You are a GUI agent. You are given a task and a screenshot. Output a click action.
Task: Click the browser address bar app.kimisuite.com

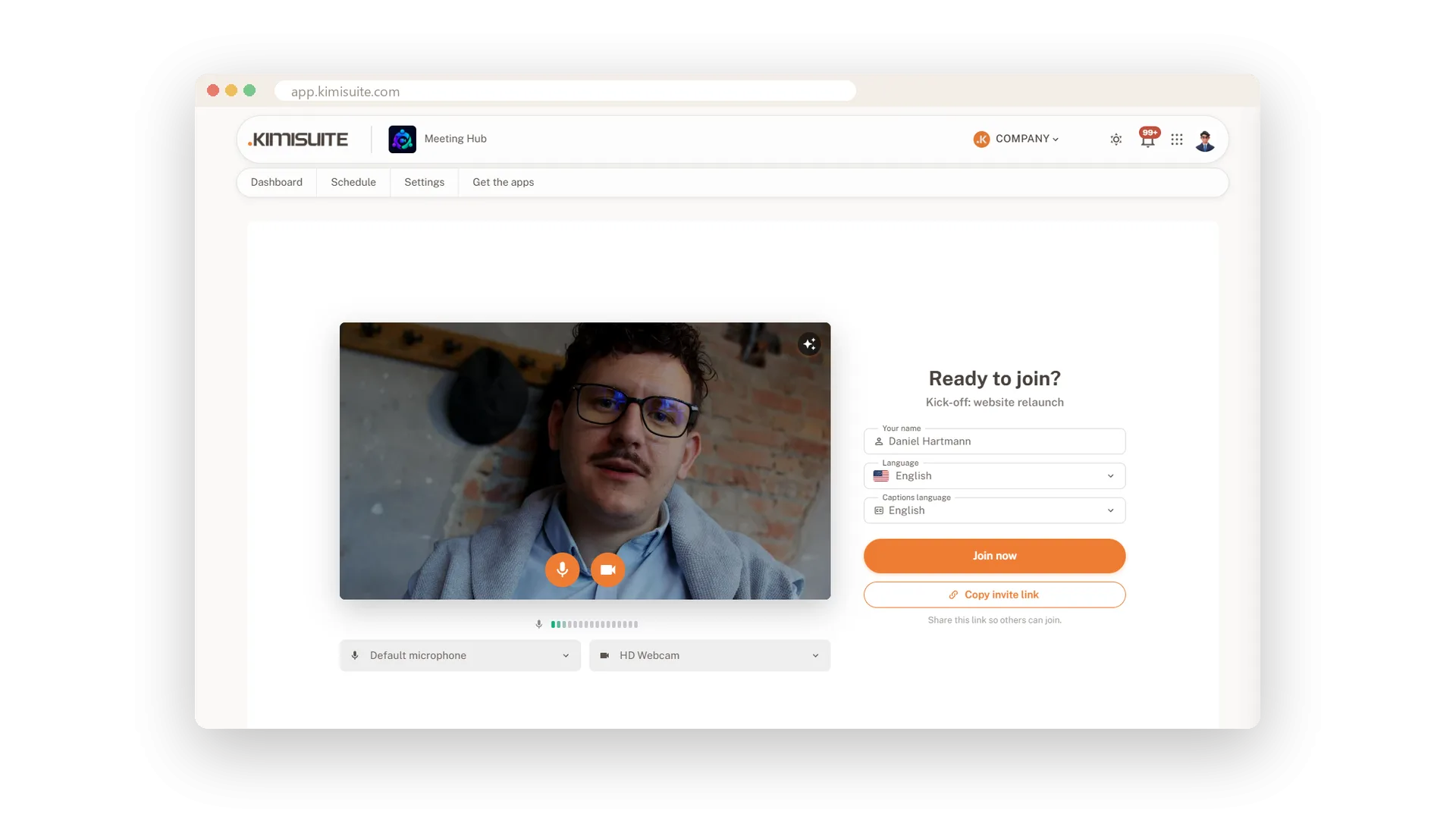(x=565, y=91)
